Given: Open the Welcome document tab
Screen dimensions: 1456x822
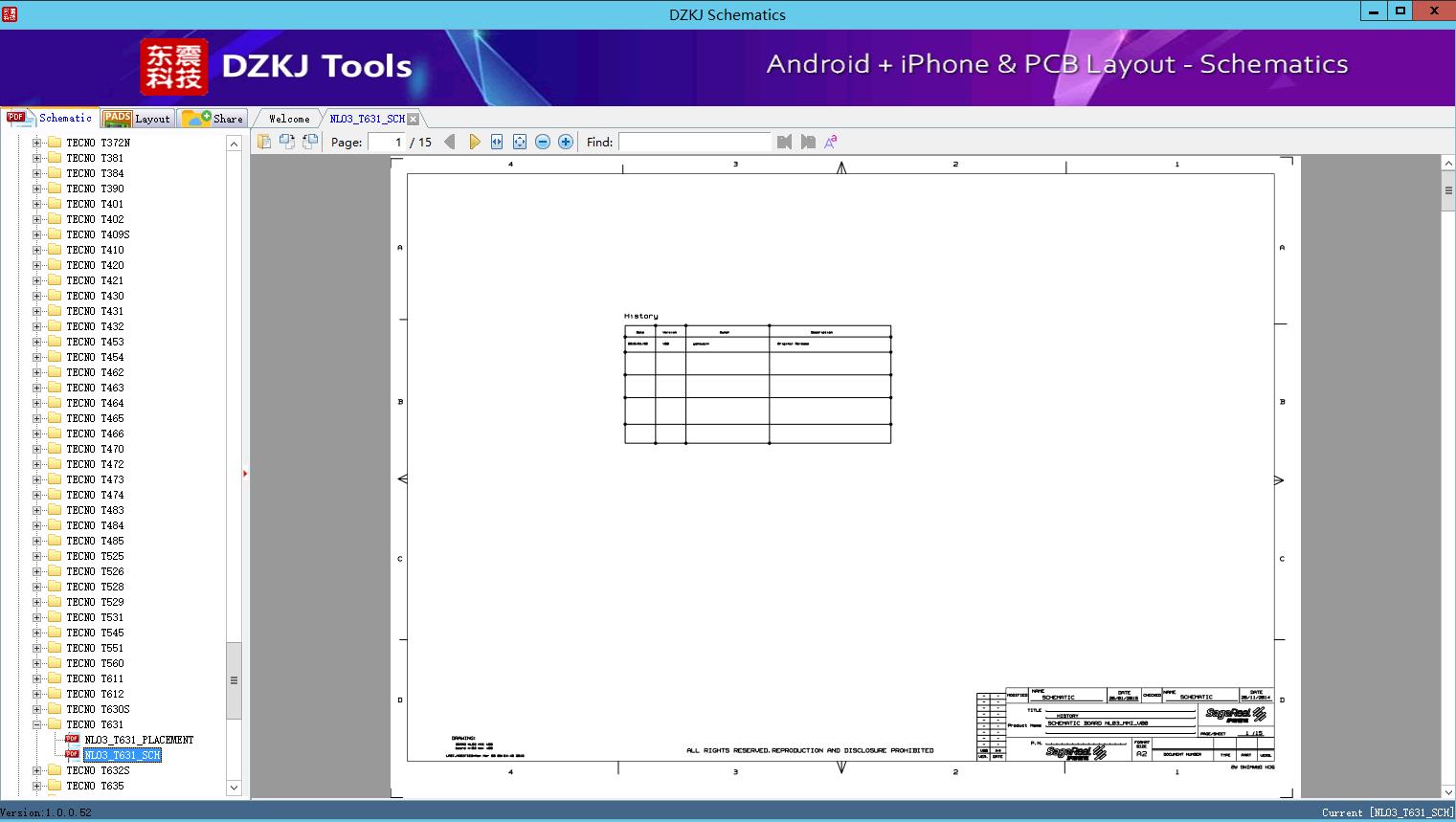Looking at the screenshot, I should pyautogui.click(x=288, y=119).
